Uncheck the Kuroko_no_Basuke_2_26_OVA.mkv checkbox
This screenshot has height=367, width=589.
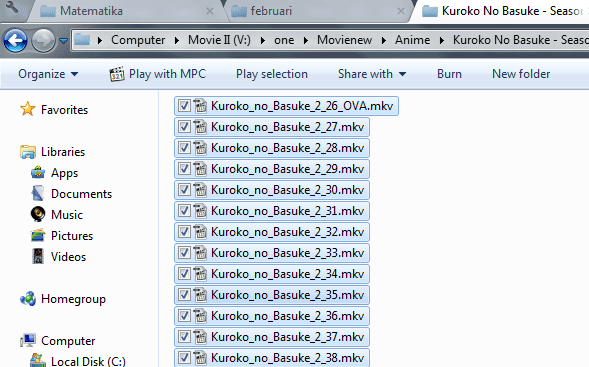184,106
